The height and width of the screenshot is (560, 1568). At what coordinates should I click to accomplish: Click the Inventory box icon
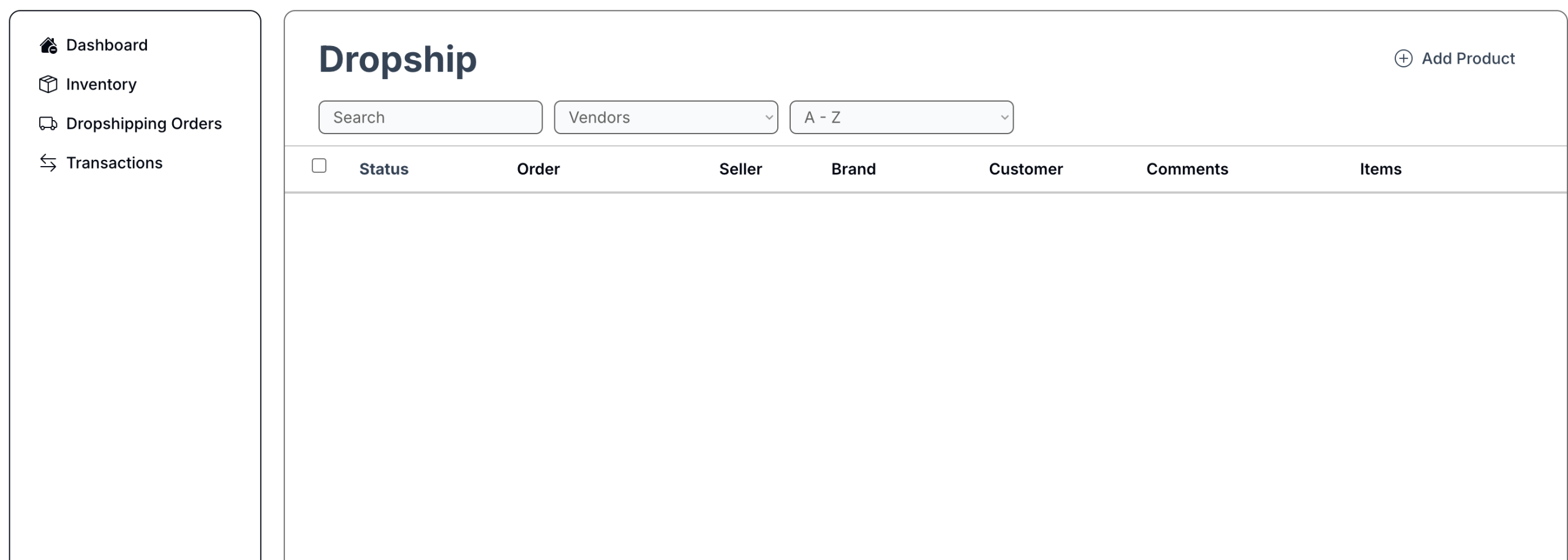(x=48, y=85)
